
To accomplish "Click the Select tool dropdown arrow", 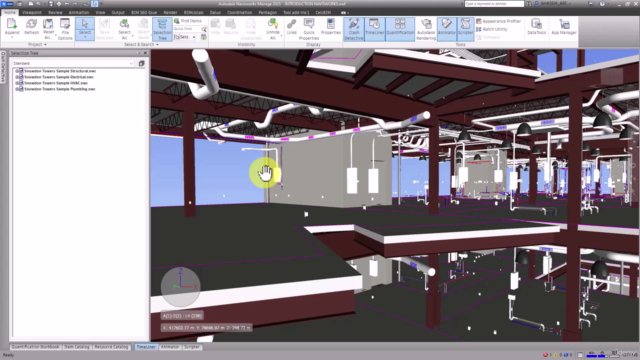I will (85, 37).
